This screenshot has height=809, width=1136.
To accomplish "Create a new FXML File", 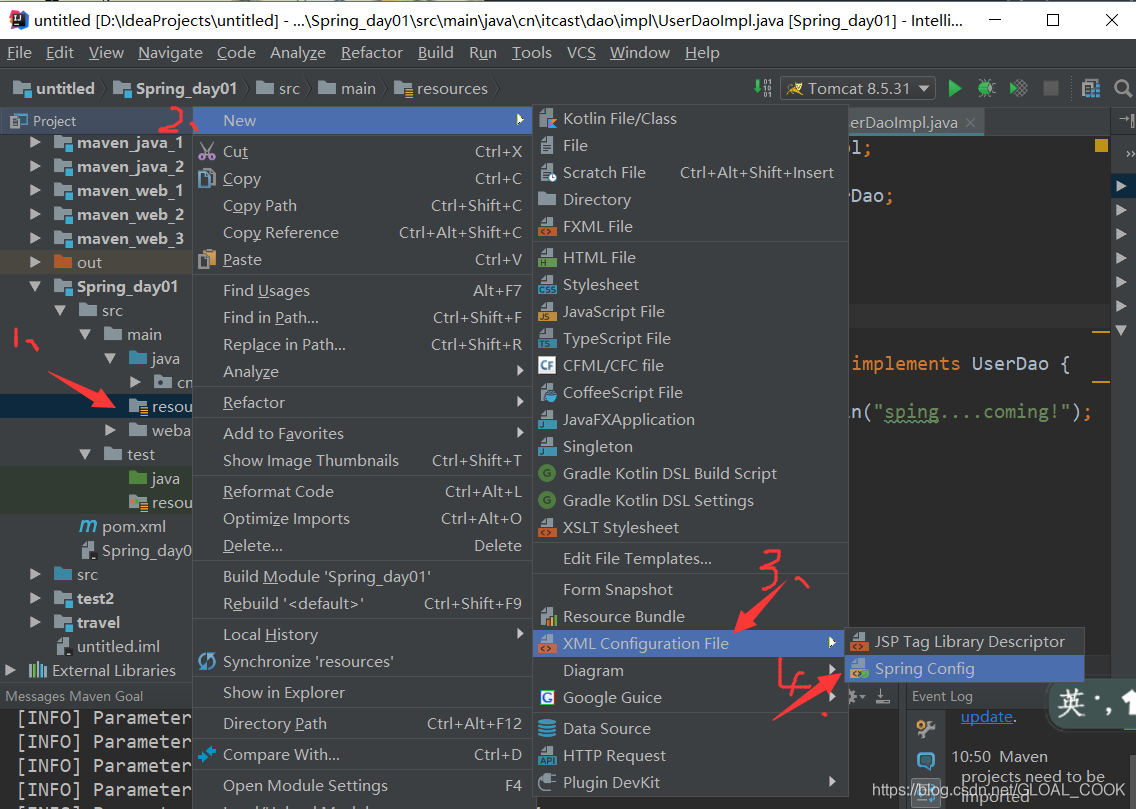I will point(690,227).
